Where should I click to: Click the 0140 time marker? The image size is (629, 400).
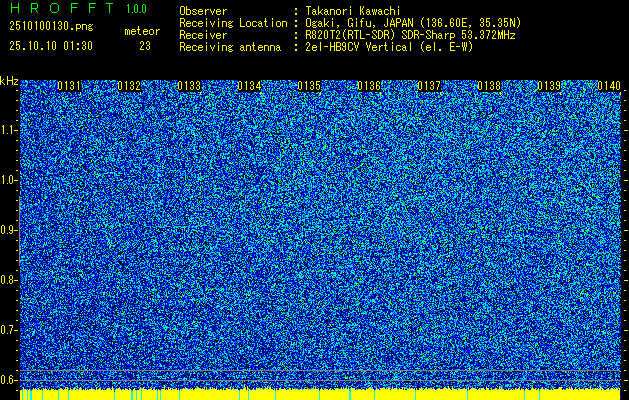609,86
